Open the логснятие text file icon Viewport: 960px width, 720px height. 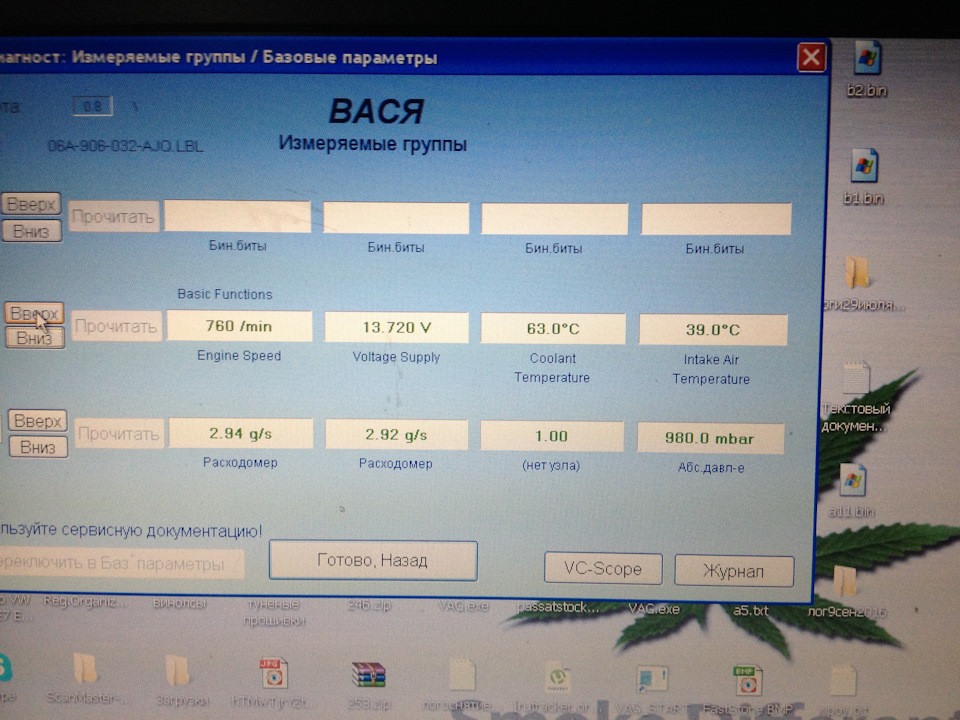462,676
